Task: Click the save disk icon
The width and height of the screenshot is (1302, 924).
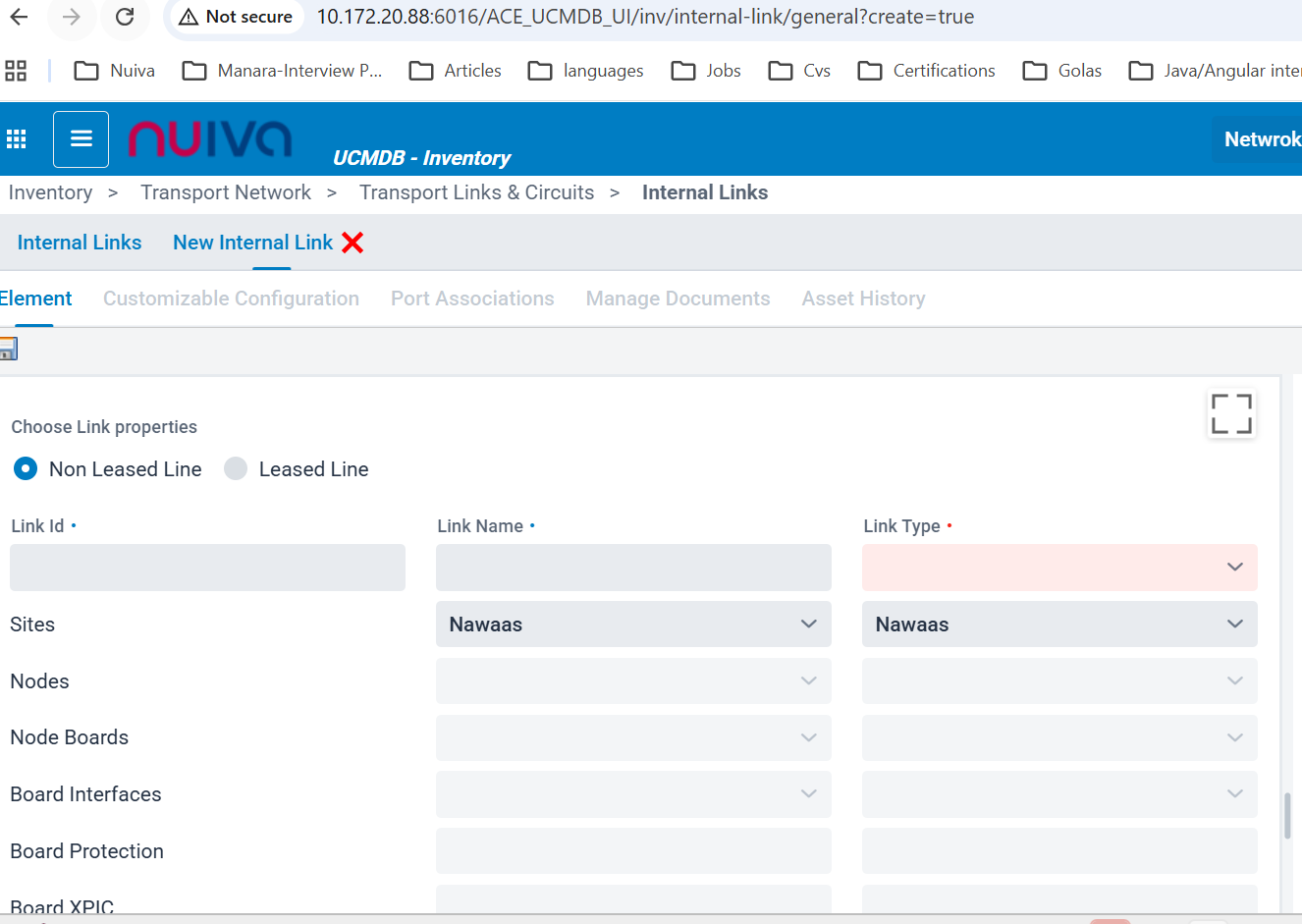Action: coord(8,349)
